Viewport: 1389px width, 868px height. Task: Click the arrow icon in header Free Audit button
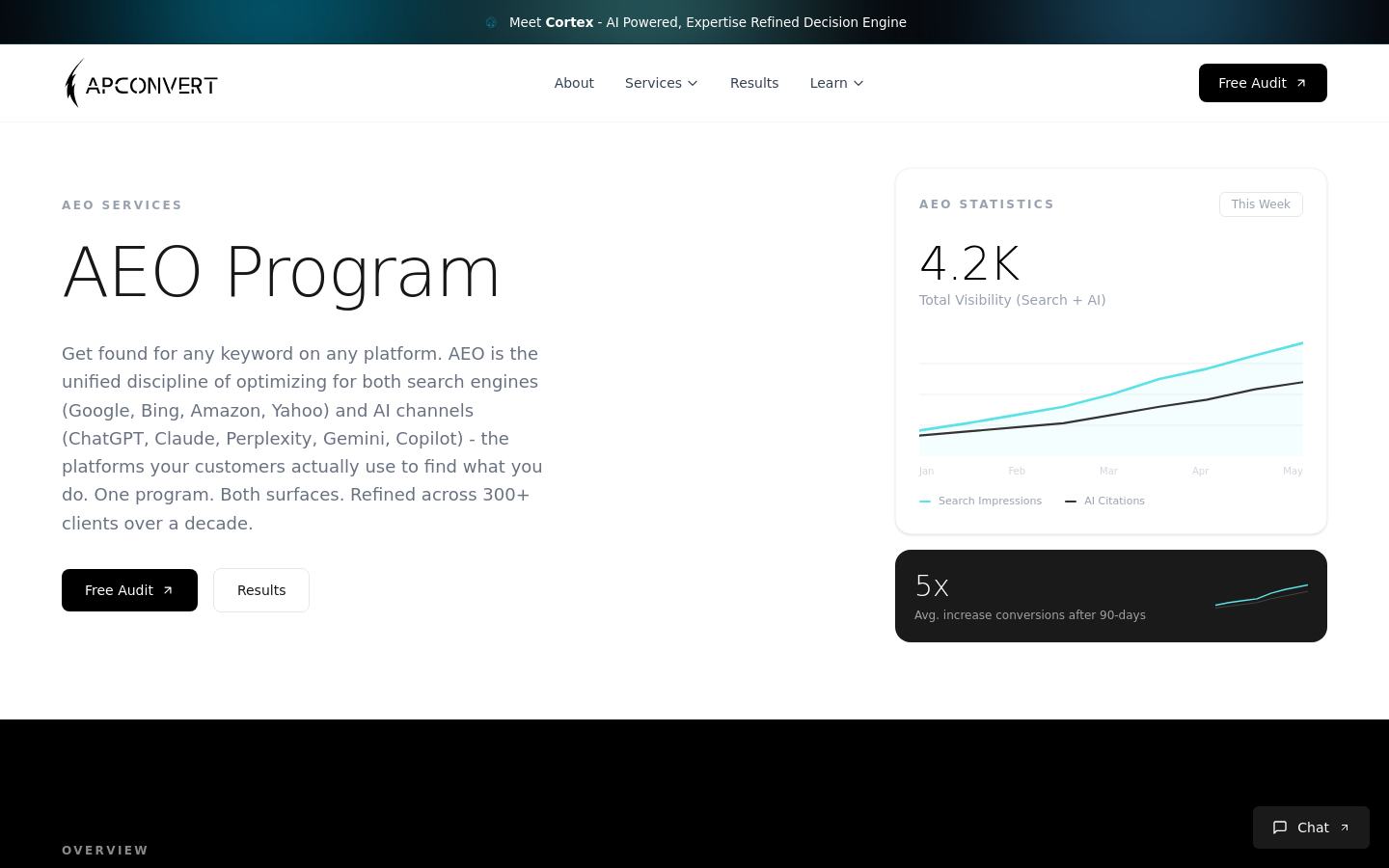pyautogui.click(x=1301, y=83)
